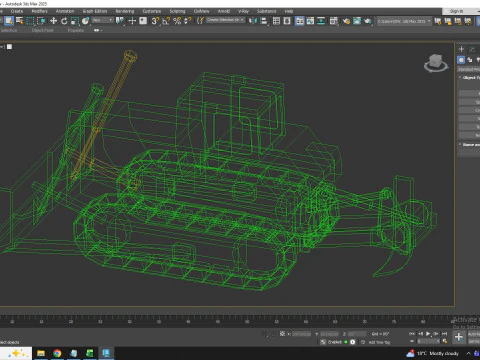This screenshot has width=480, height=360.
Task: Click Render Production teapot icon
Action: (368, 21)
